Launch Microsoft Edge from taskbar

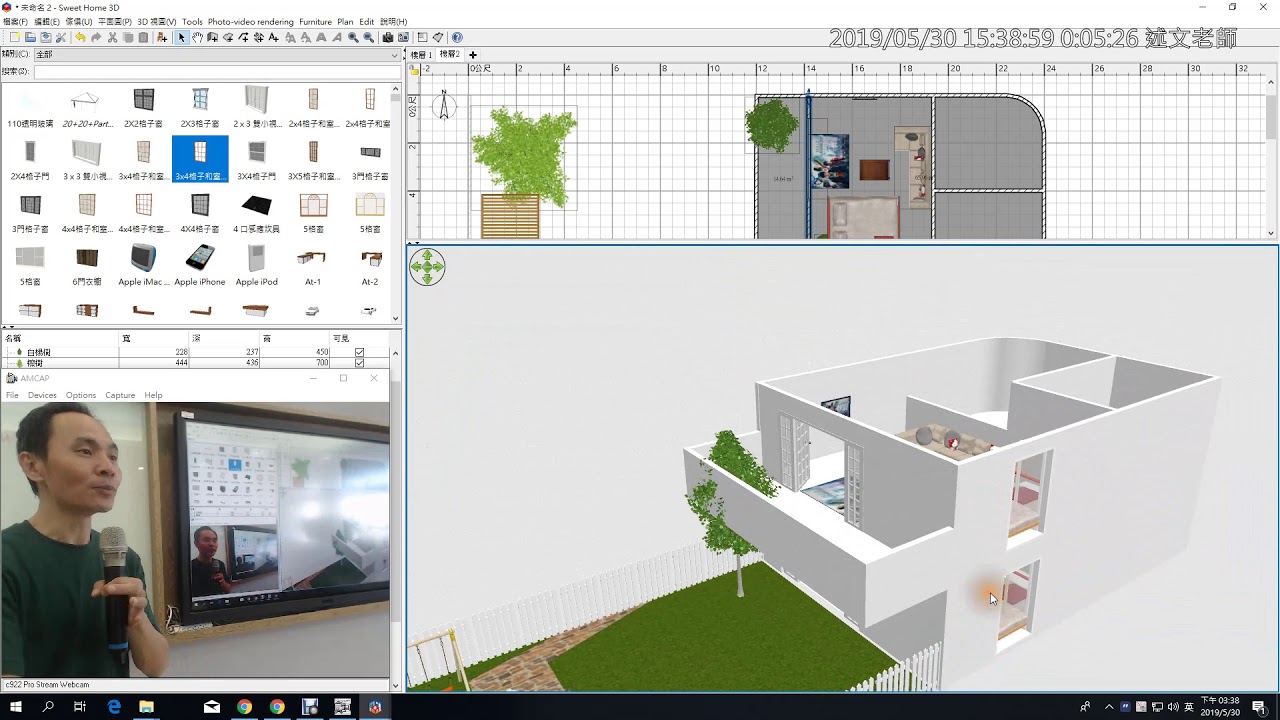[114, 707]
